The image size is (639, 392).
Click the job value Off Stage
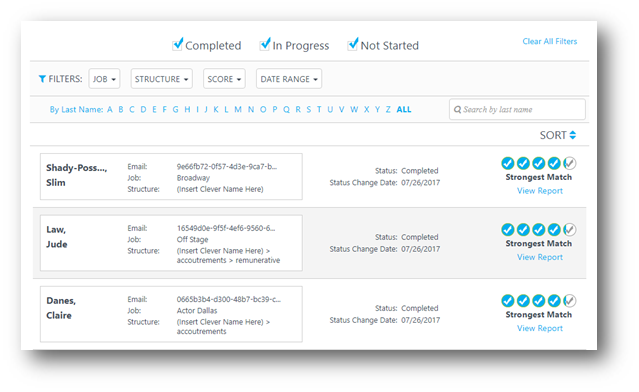tap(192, 239)
